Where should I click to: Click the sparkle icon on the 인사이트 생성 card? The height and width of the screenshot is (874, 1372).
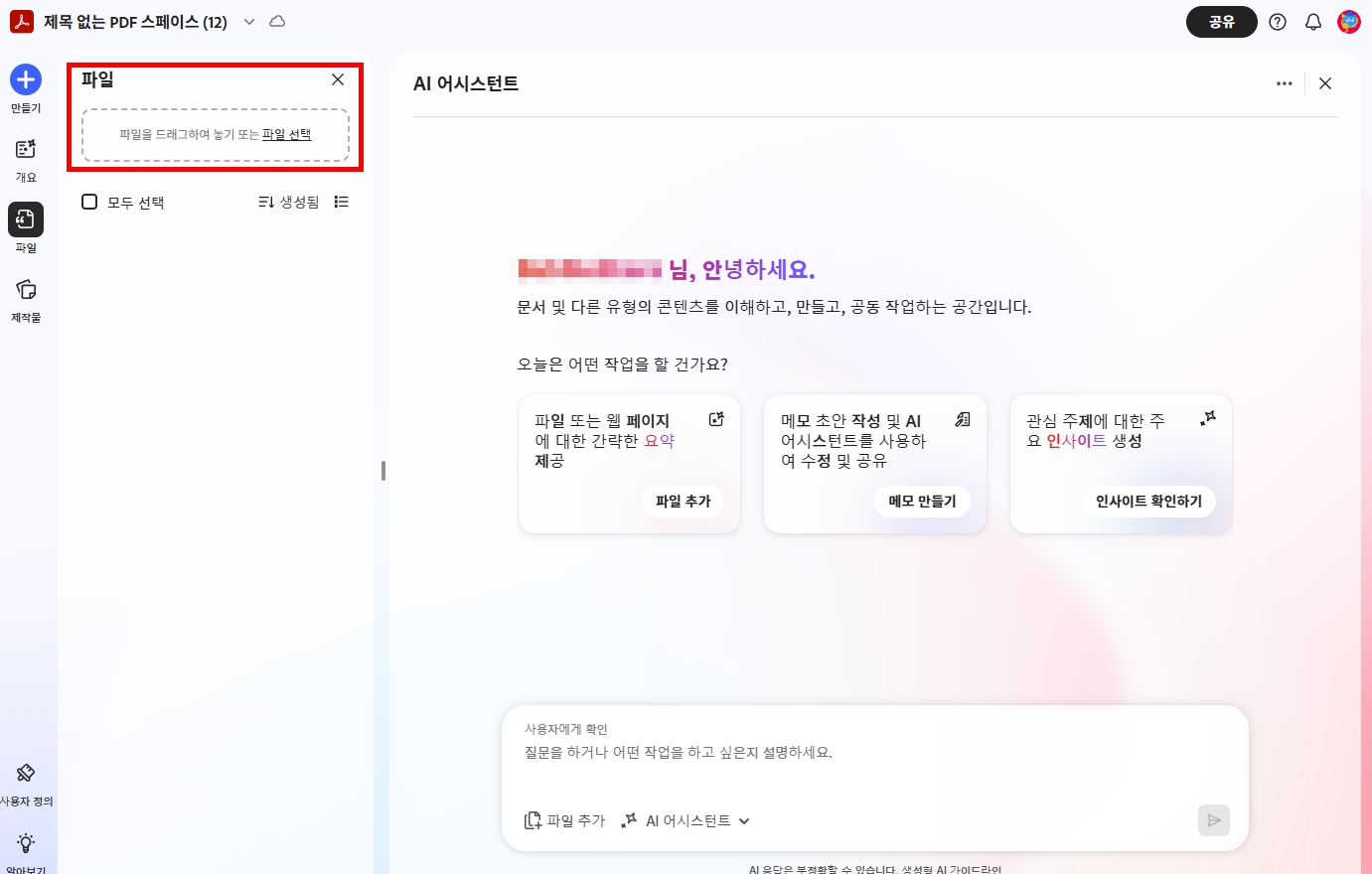tap(1208, 419)
